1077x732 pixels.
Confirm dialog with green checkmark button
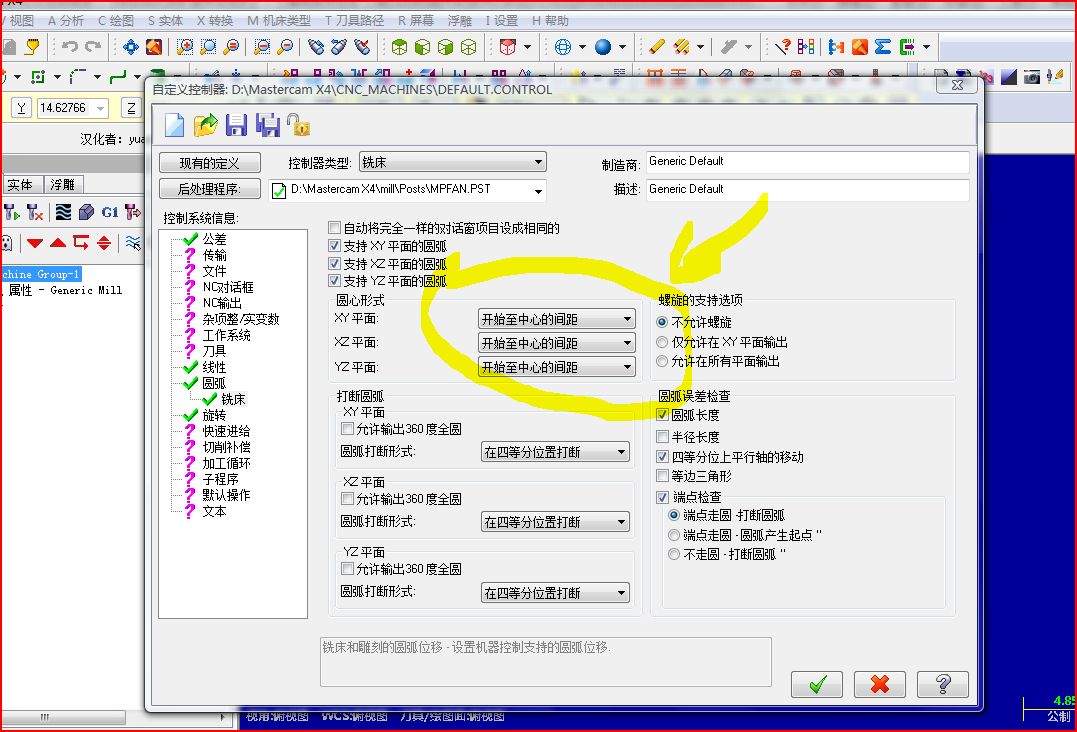[816, 684]
